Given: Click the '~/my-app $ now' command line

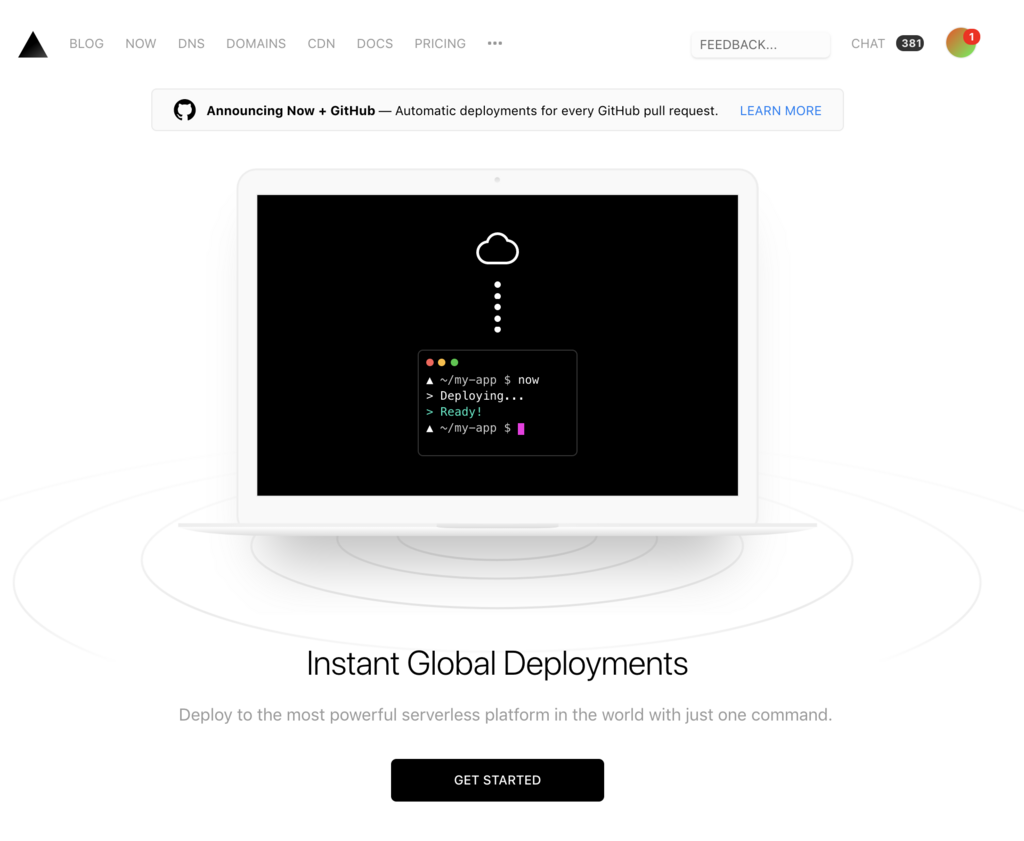Looking at the screenshot, I should pos(483,380).
